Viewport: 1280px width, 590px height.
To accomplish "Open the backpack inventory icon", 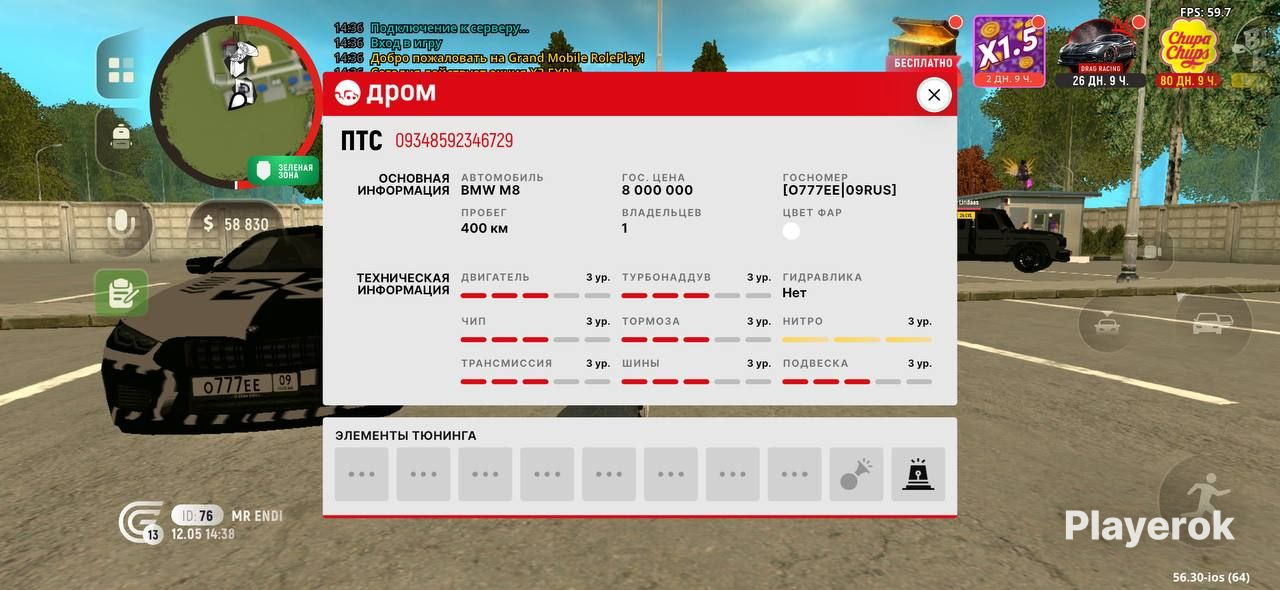I will [x=121, y=137].
